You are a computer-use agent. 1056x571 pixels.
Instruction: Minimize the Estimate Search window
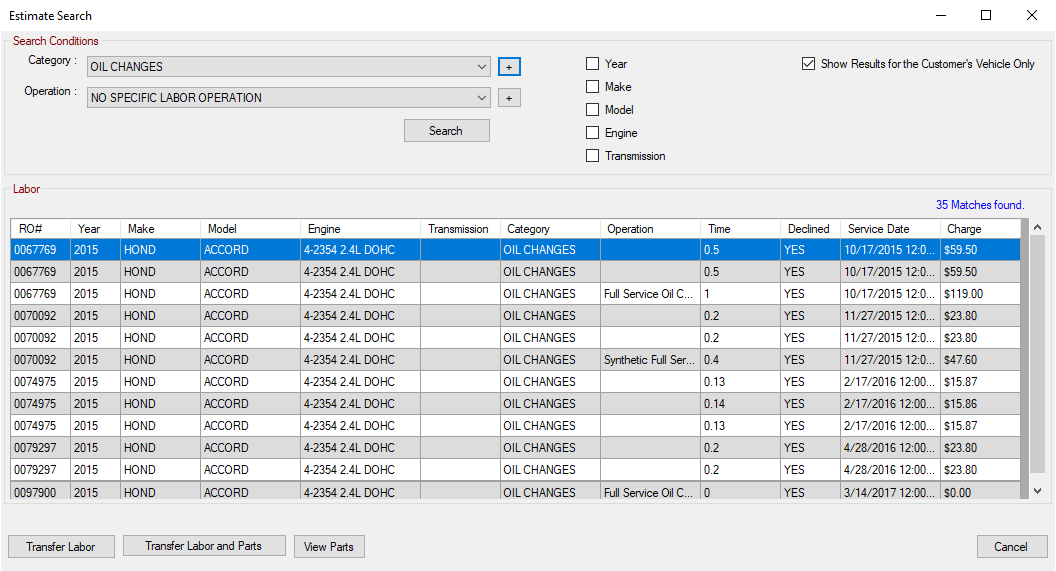pos(941,15)
